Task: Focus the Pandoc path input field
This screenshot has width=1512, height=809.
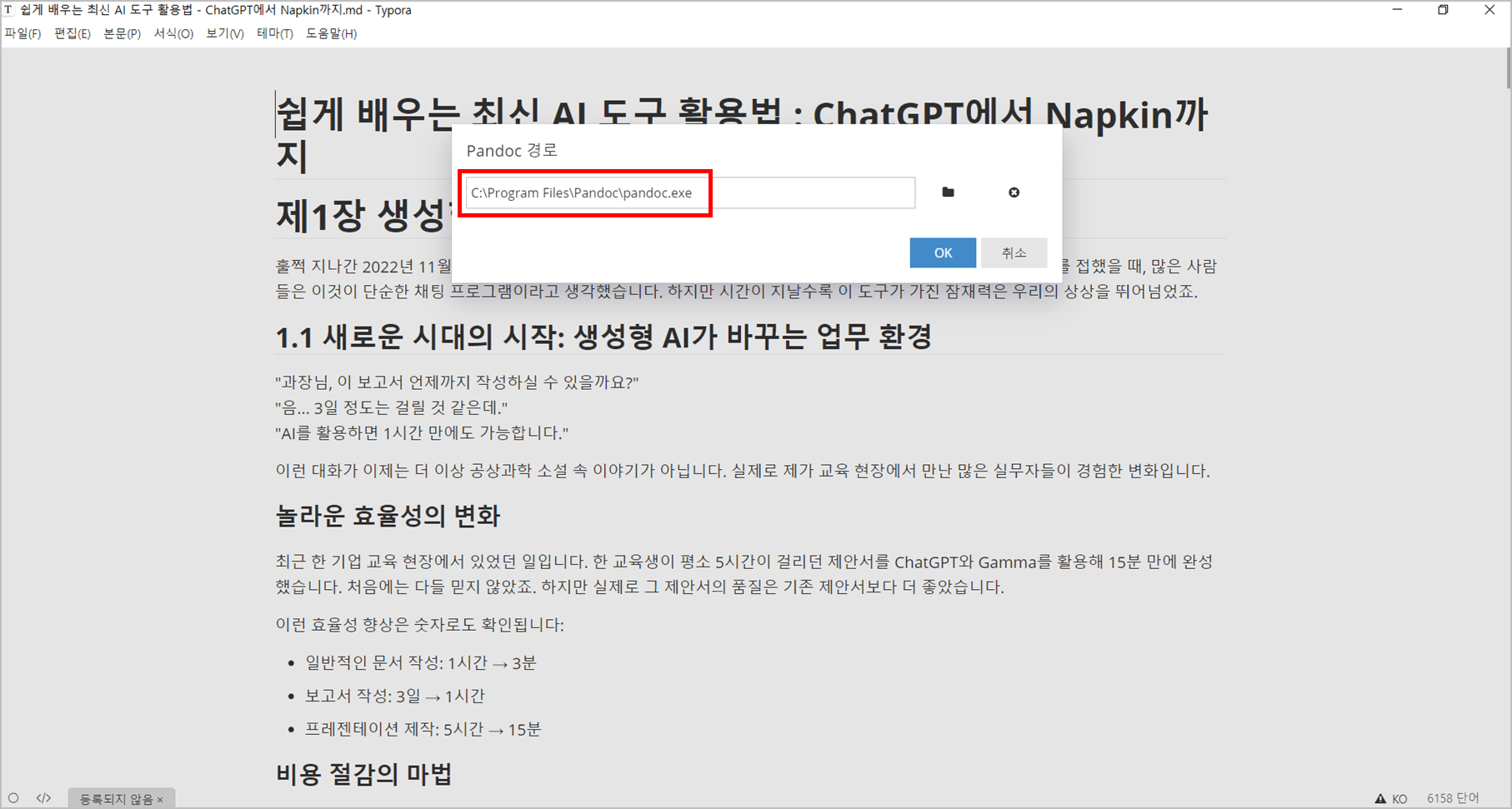Action: pos(690,192)
